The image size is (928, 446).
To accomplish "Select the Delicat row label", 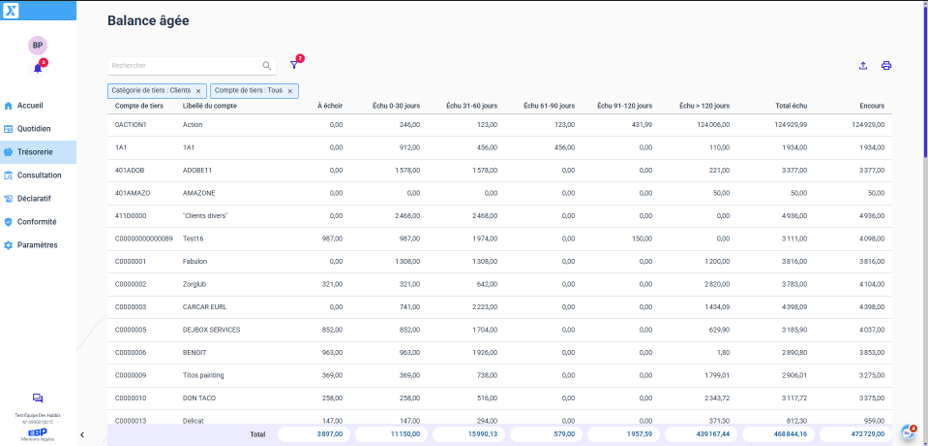I will [x=194, y=421].
